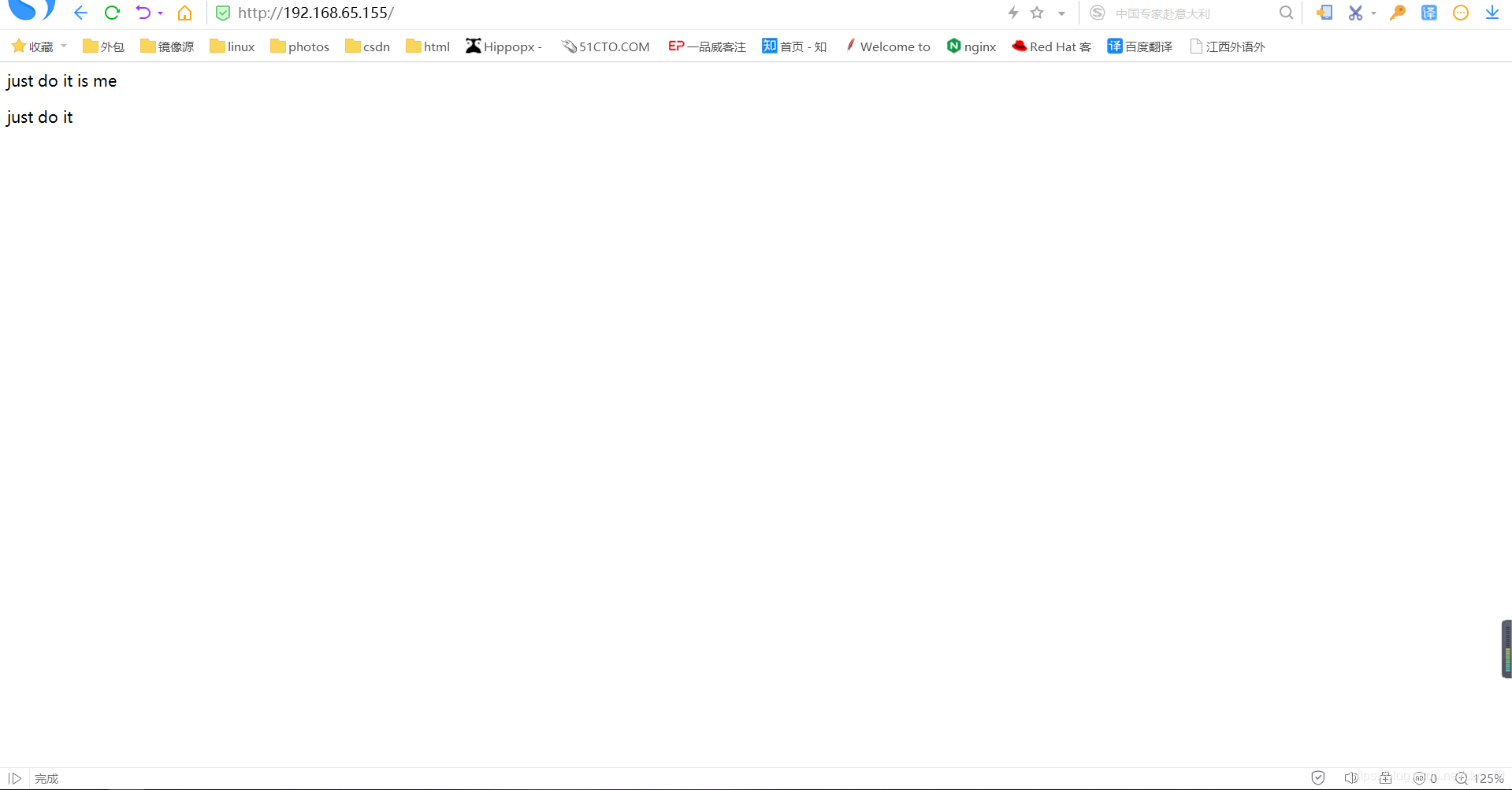
Task: Click the blue translate extension icon
Action: click(x=1429, y=13)
